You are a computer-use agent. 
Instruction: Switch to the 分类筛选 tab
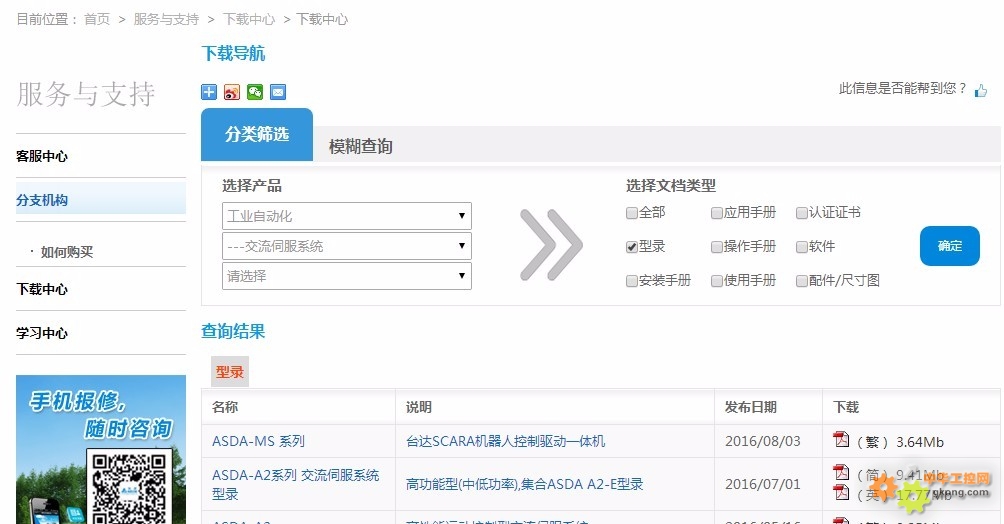pyautogui.click(x=257, y=135)
